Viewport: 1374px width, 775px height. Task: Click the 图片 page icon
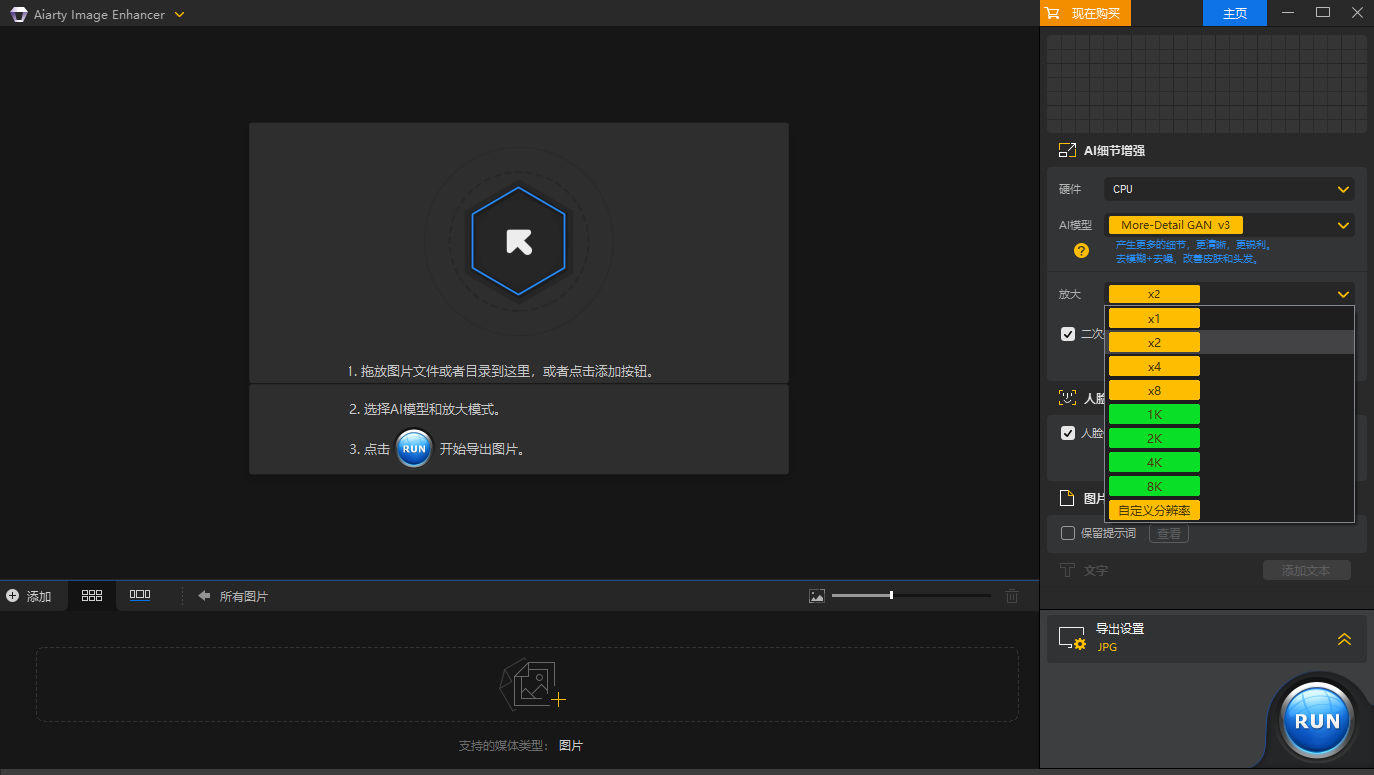(1067, 497)
